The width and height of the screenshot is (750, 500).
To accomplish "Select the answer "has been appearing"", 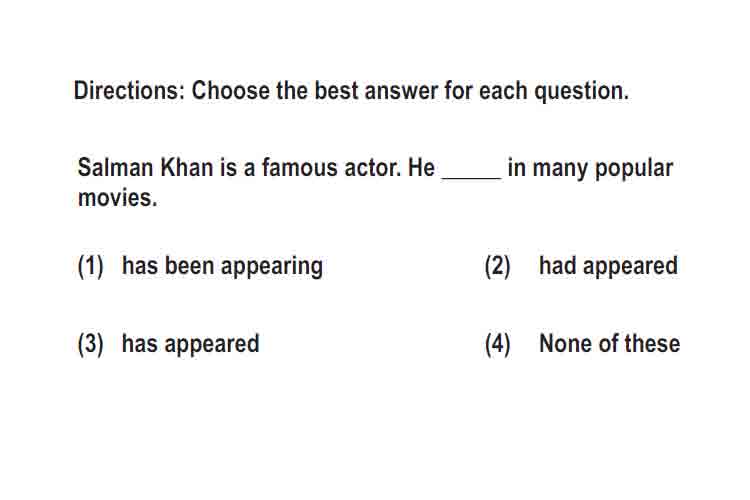I will [x=222, y=267].
